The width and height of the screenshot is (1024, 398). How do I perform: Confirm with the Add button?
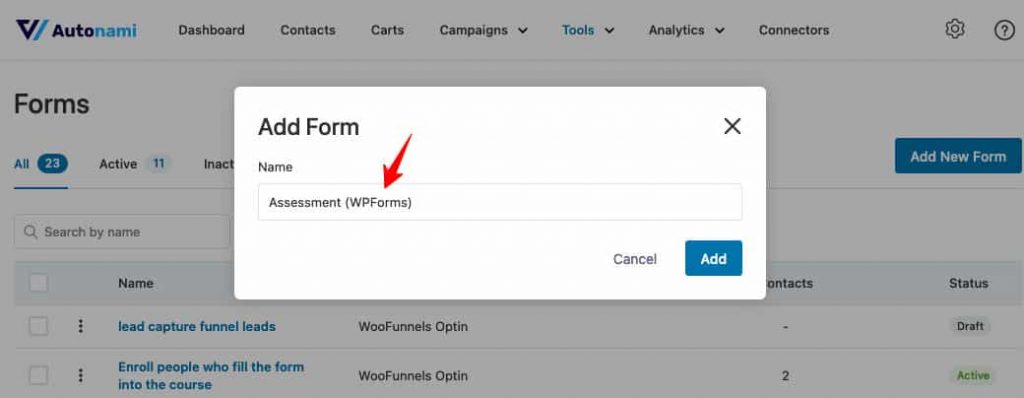click(713, 258)
